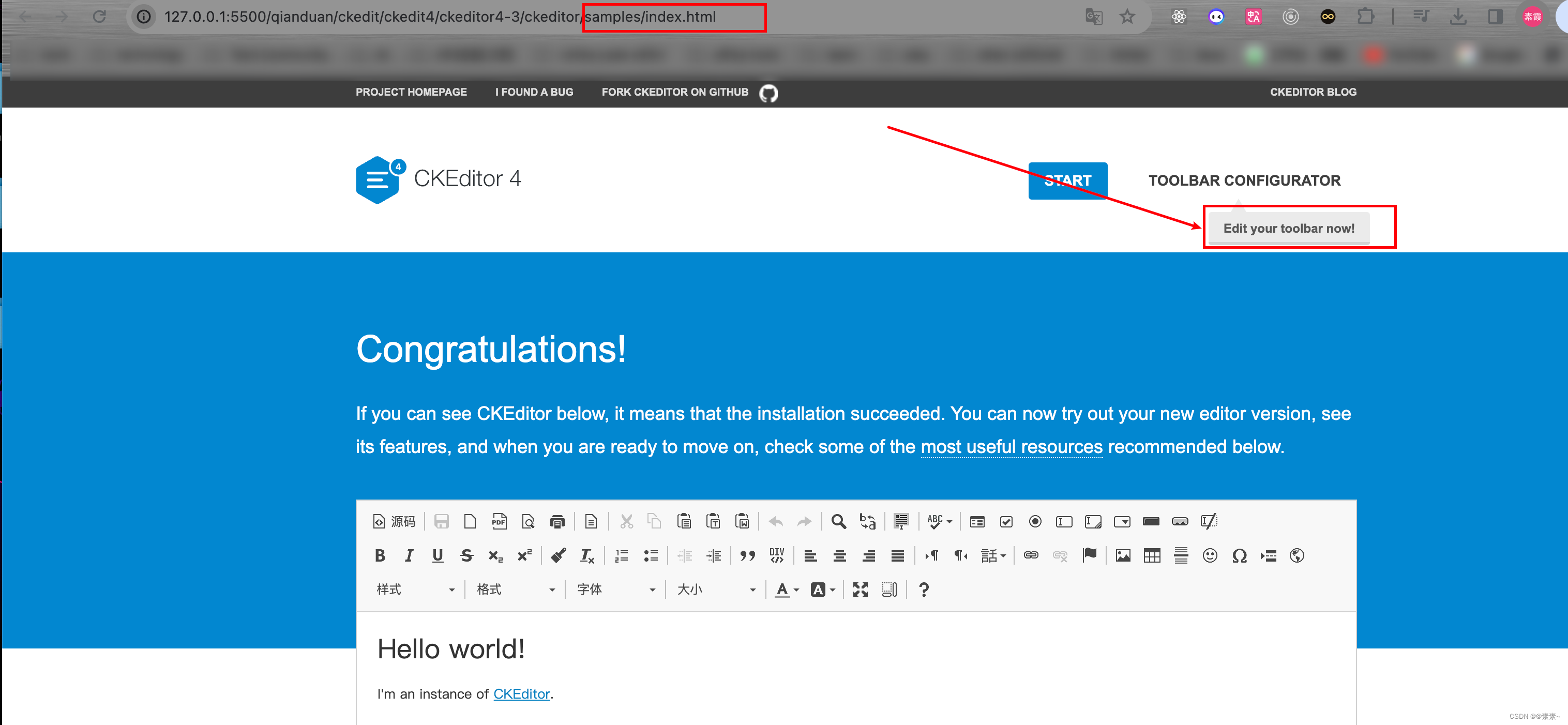Insert a bulleted list
The width and height of the screenshot is (1568, 725).
coord(651,556)
